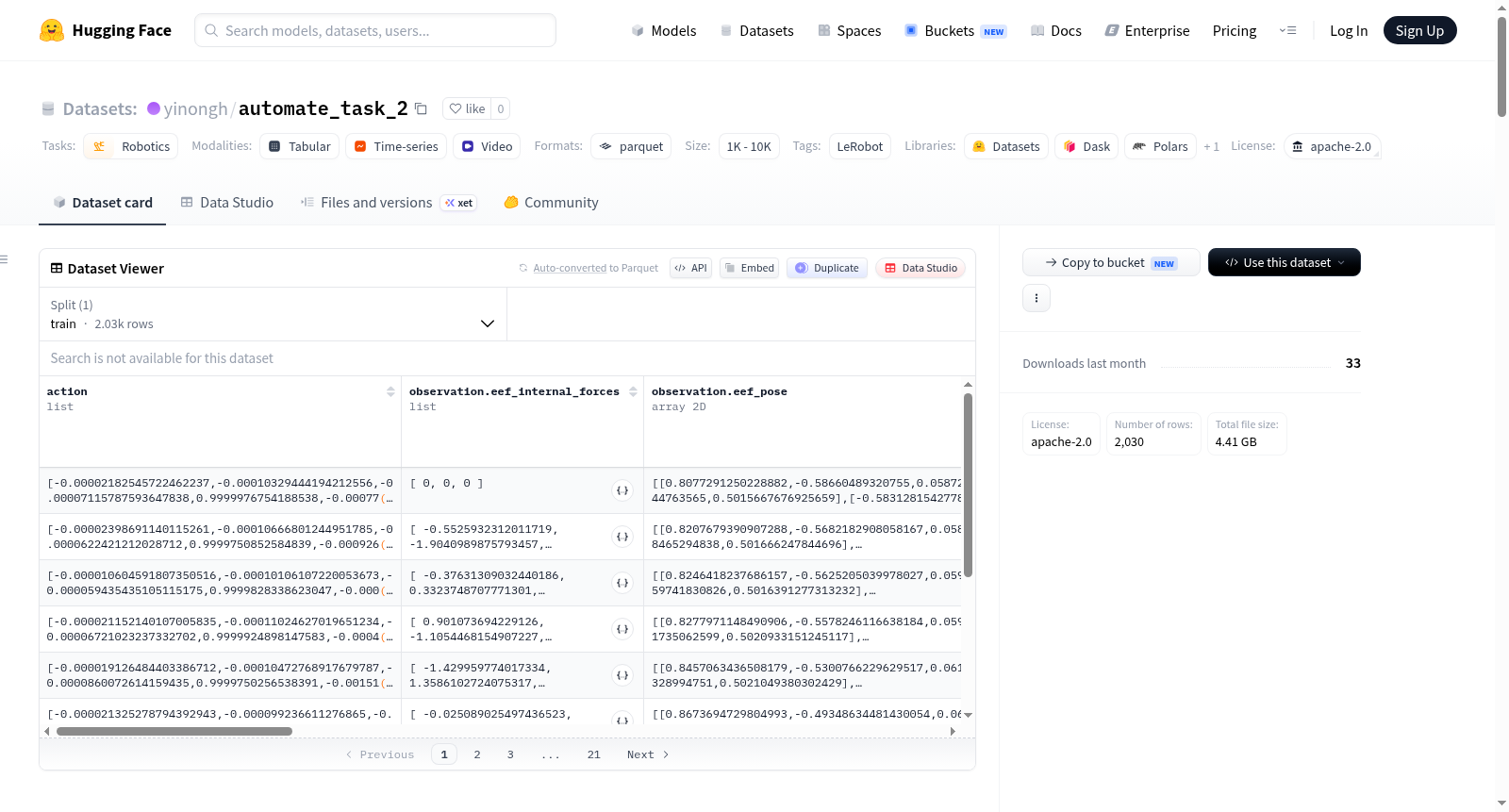The image size is (1509, 812).
Task: Open the three-dot more options button
Action: click(1036, 298)
